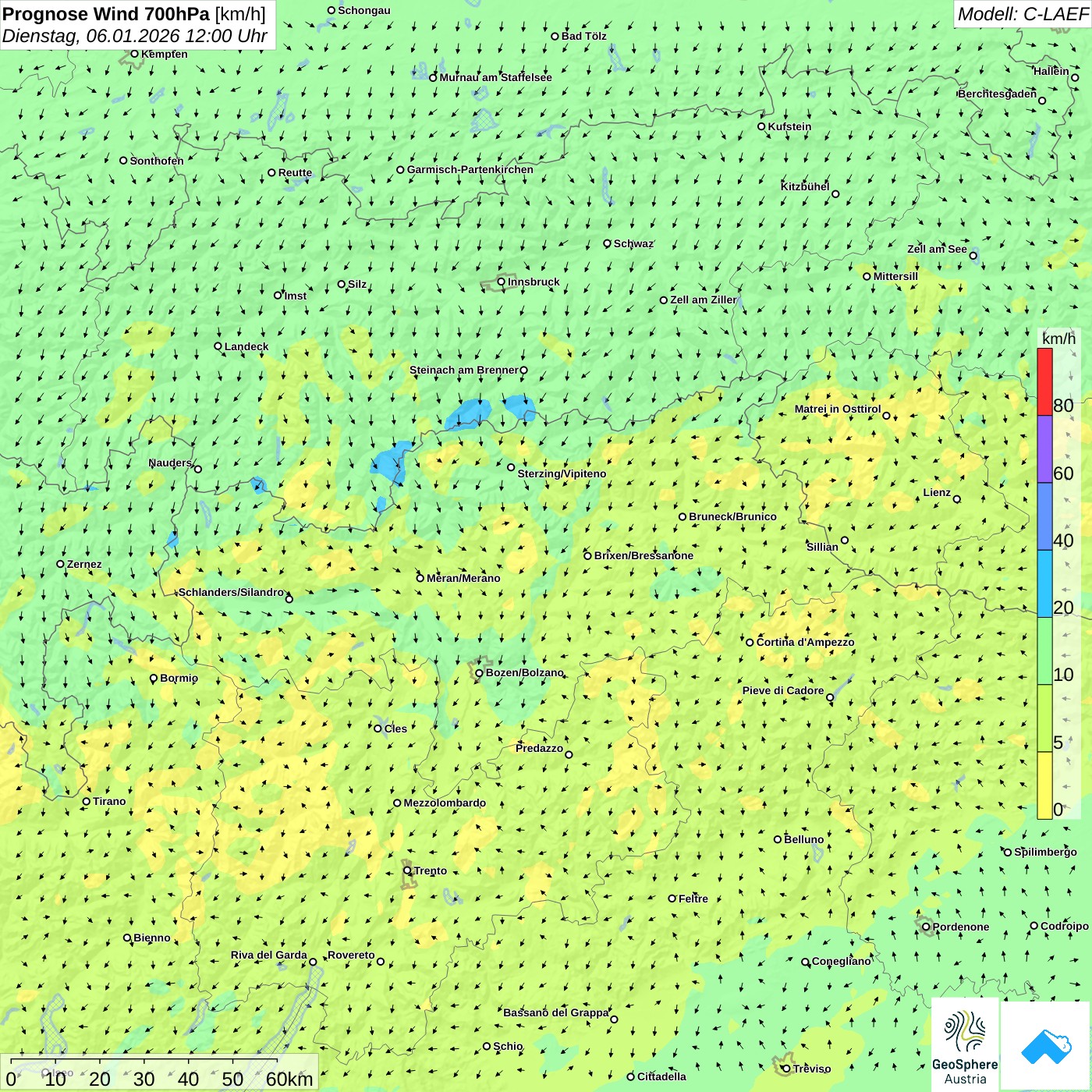This screenshot has height=1092, width=1092.
Task: Click the 'Cittadella' label
Action: (661, 1076)
